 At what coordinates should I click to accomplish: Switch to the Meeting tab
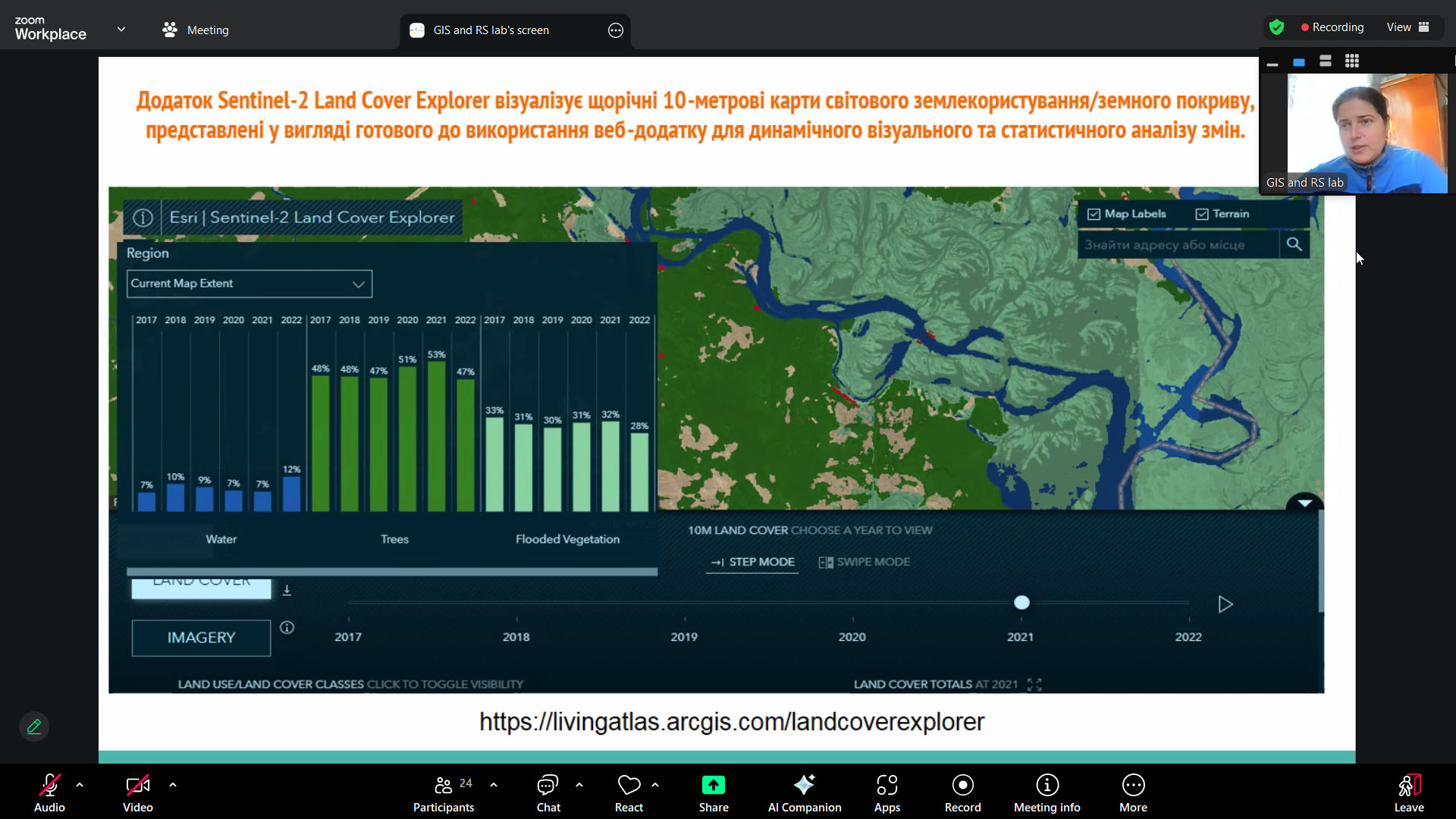[196, 30]
